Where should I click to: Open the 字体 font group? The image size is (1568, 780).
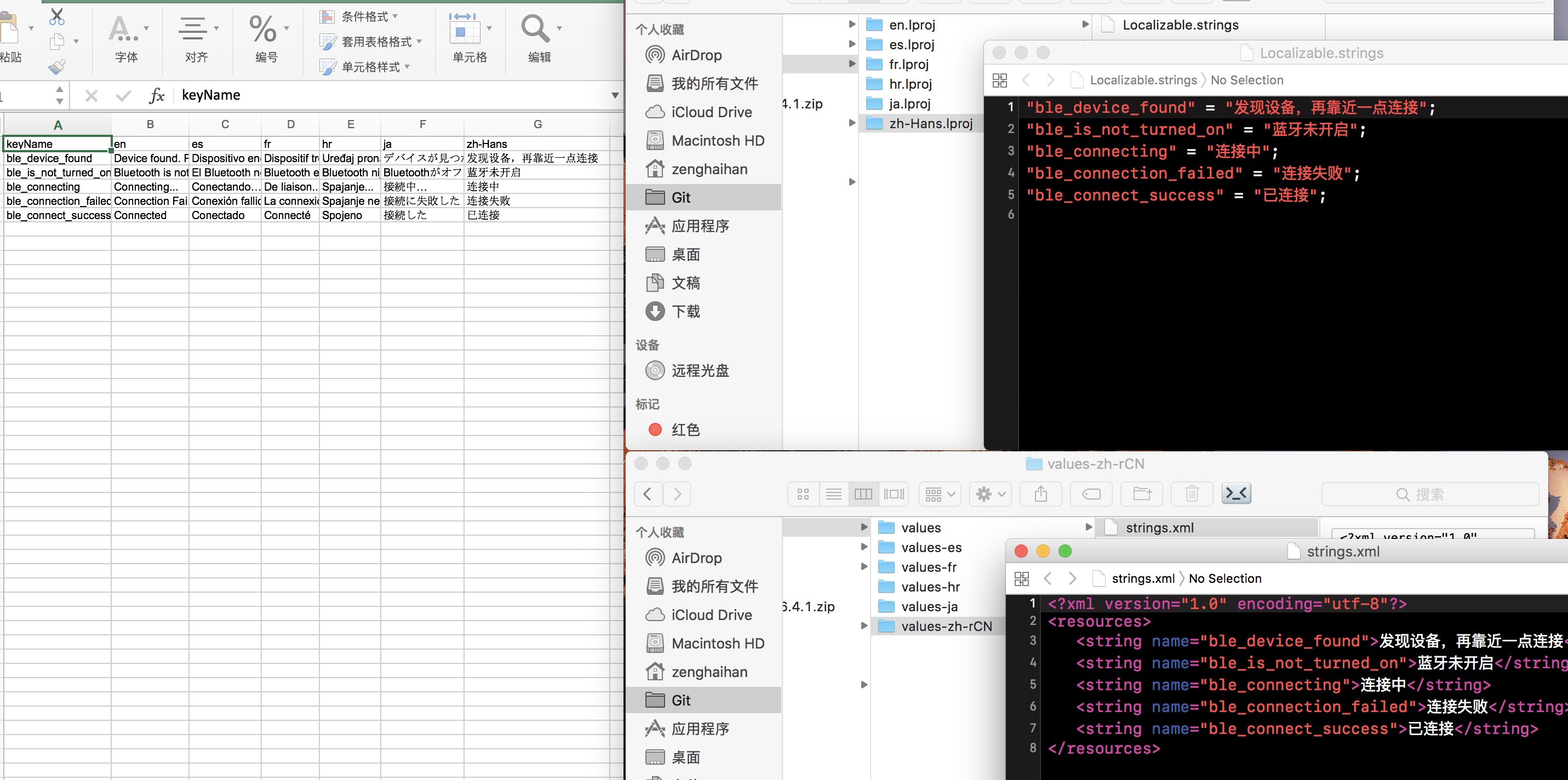[x=126, y=38]
